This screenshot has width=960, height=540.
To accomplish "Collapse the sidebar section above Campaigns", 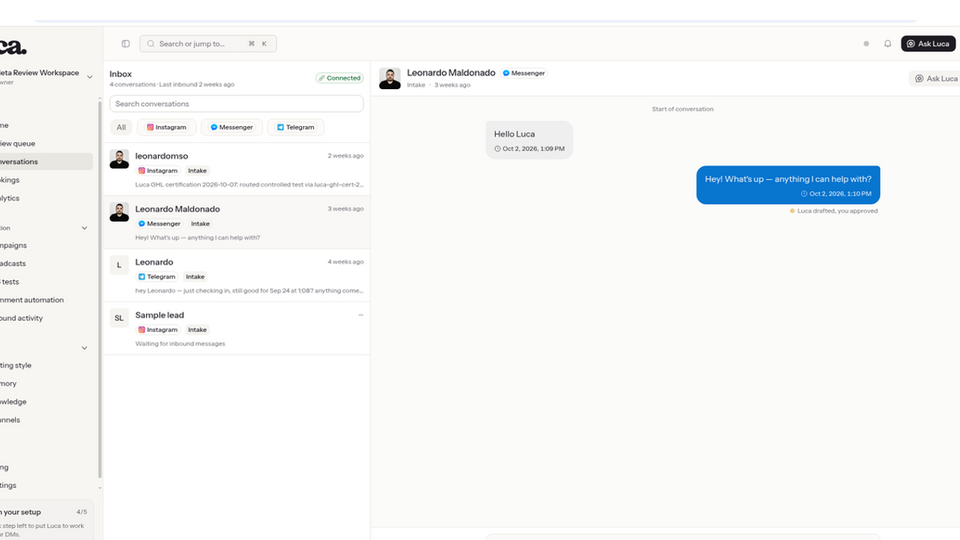I will (84, 228).
